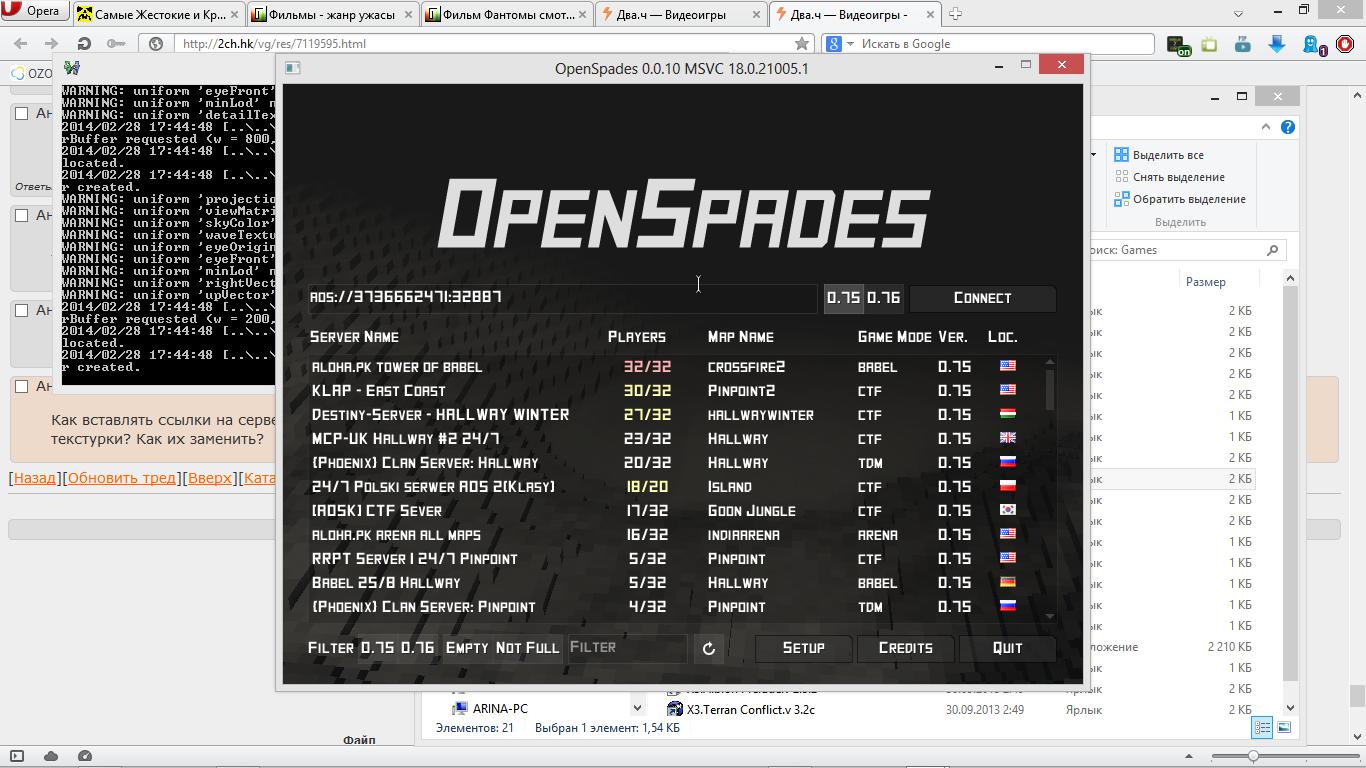Click the server Filter text field
The image size is (1366, 768).
point(627,648)
